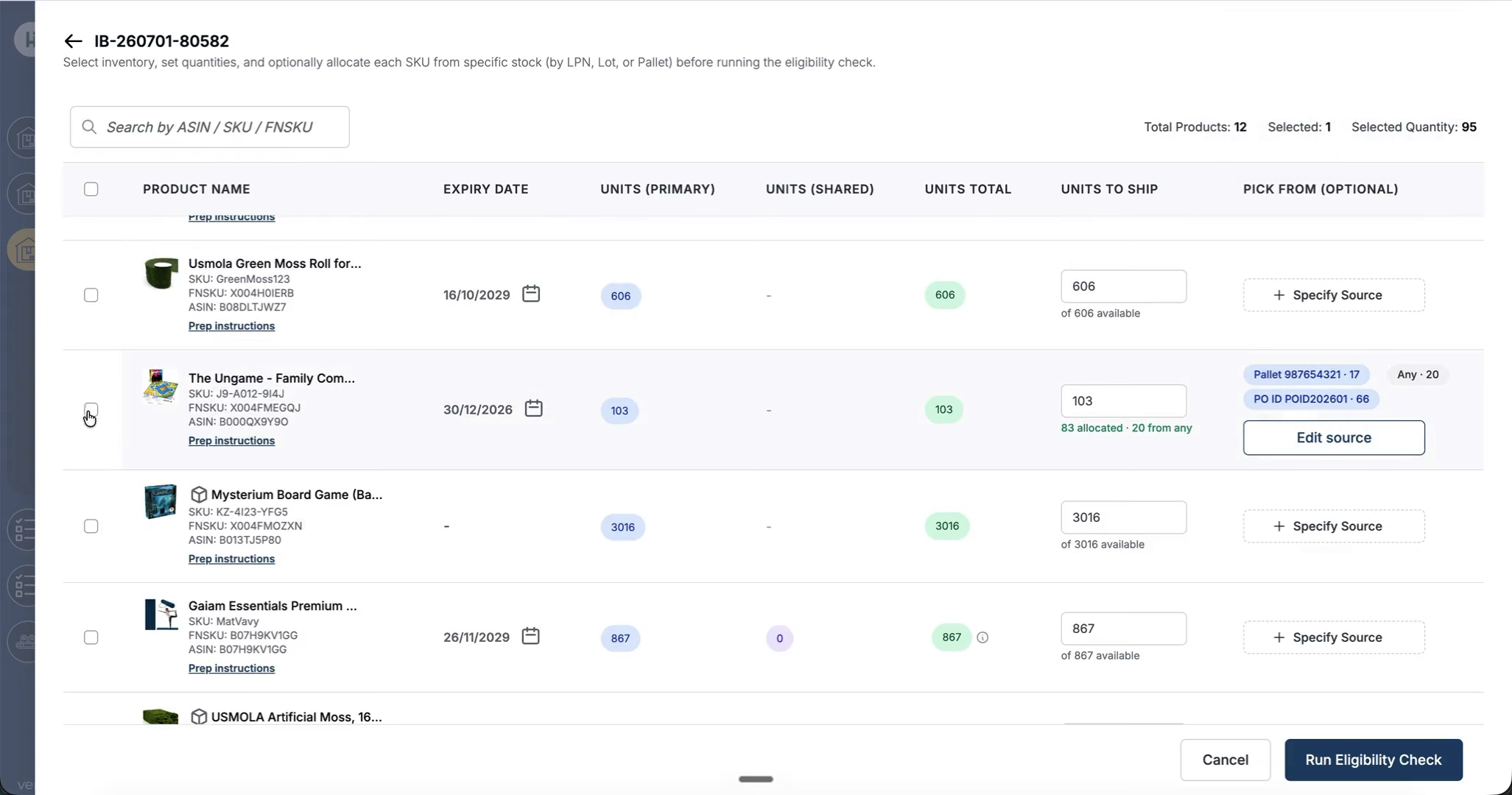The height and width of the screenshot is (795, 1512).
Task: Select the Mysterium Board Game checkbox
Action: [91, 526]
